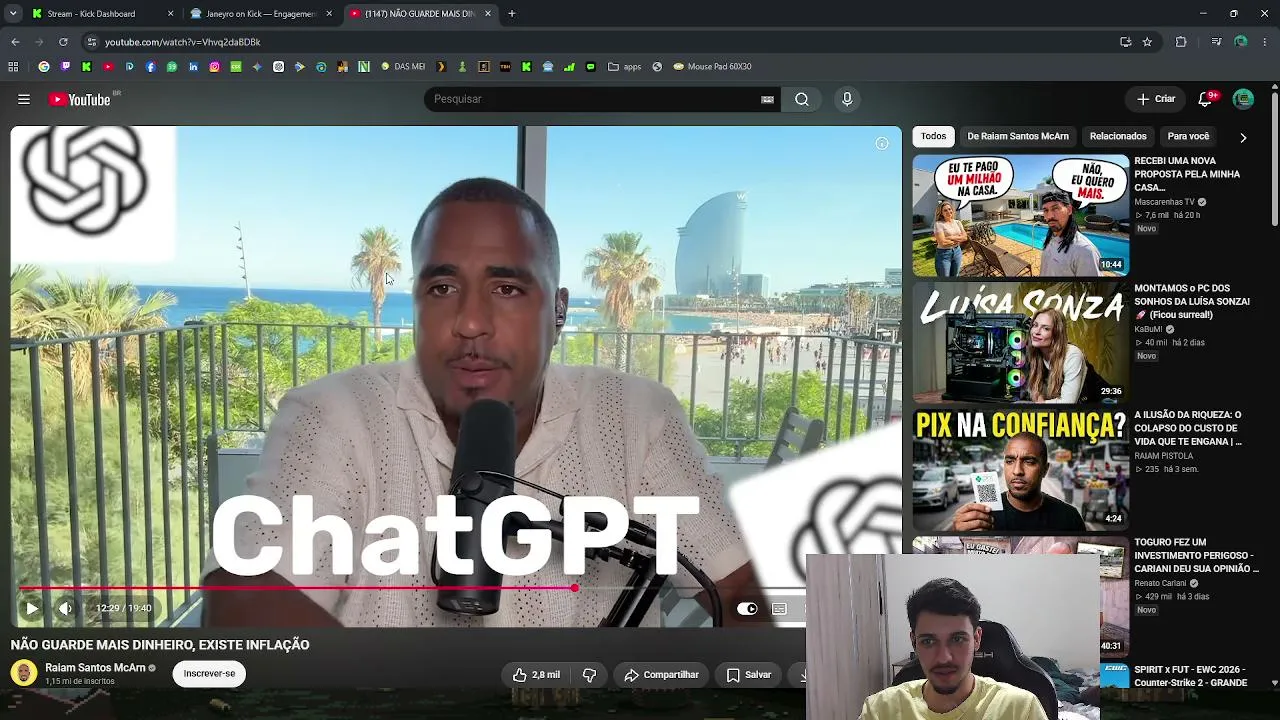Close the Janeyro on Kick tab
1280x720 pixels.
coord(329,14)
